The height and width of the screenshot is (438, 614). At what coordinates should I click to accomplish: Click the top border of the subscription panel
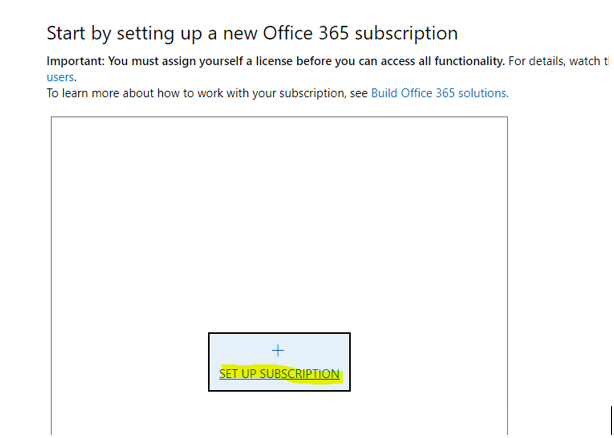tap(279, 117)
